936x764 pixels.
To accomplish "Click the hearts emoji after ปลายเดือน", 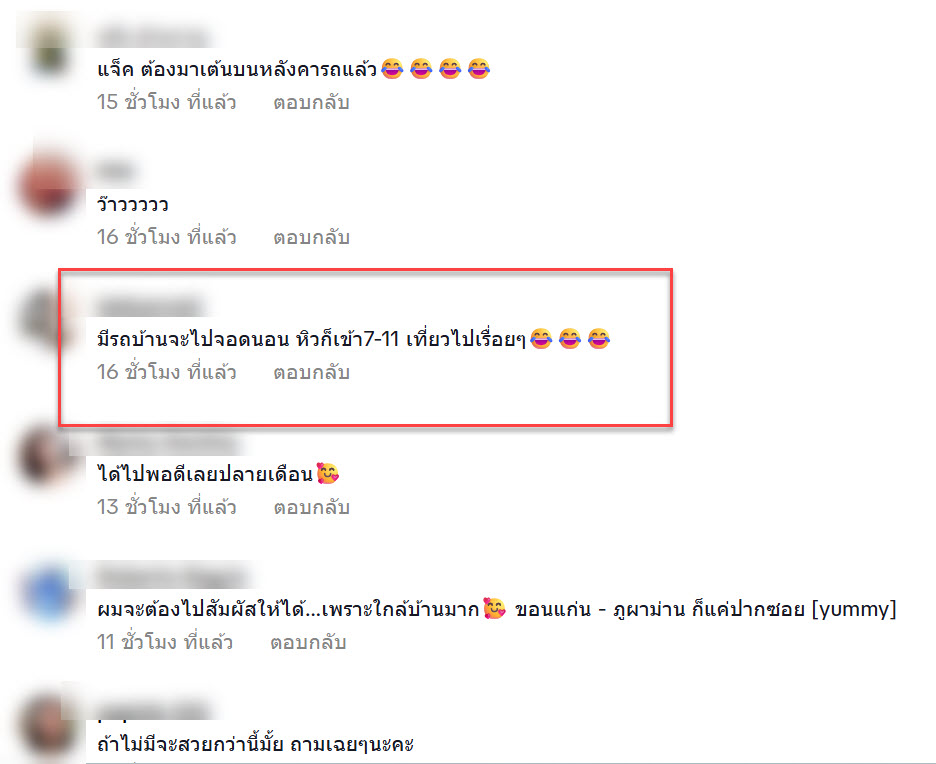I will 328,473.
